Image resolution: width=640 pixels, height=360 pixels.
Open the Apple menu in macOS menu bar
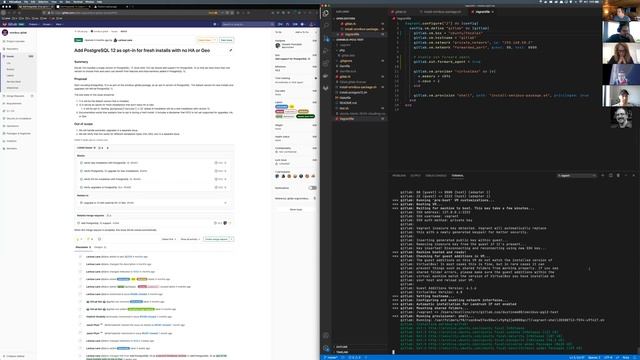point(5,2)
